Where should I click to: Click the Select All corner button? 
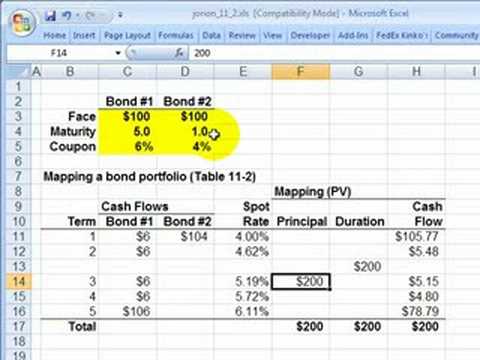[x=19, y=72]
